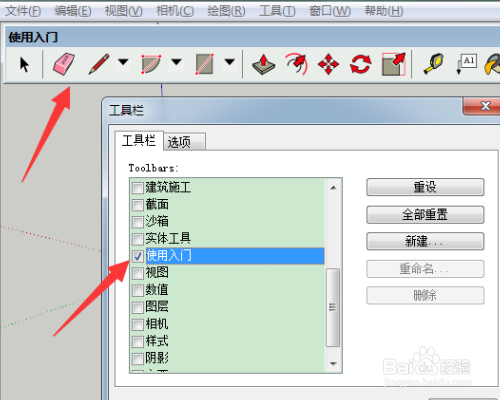Image resolution: width=500 pixels, height=400 pixels.
Task: Enable the 沙箱 toolbar checkbox
Action: [138, 222]
